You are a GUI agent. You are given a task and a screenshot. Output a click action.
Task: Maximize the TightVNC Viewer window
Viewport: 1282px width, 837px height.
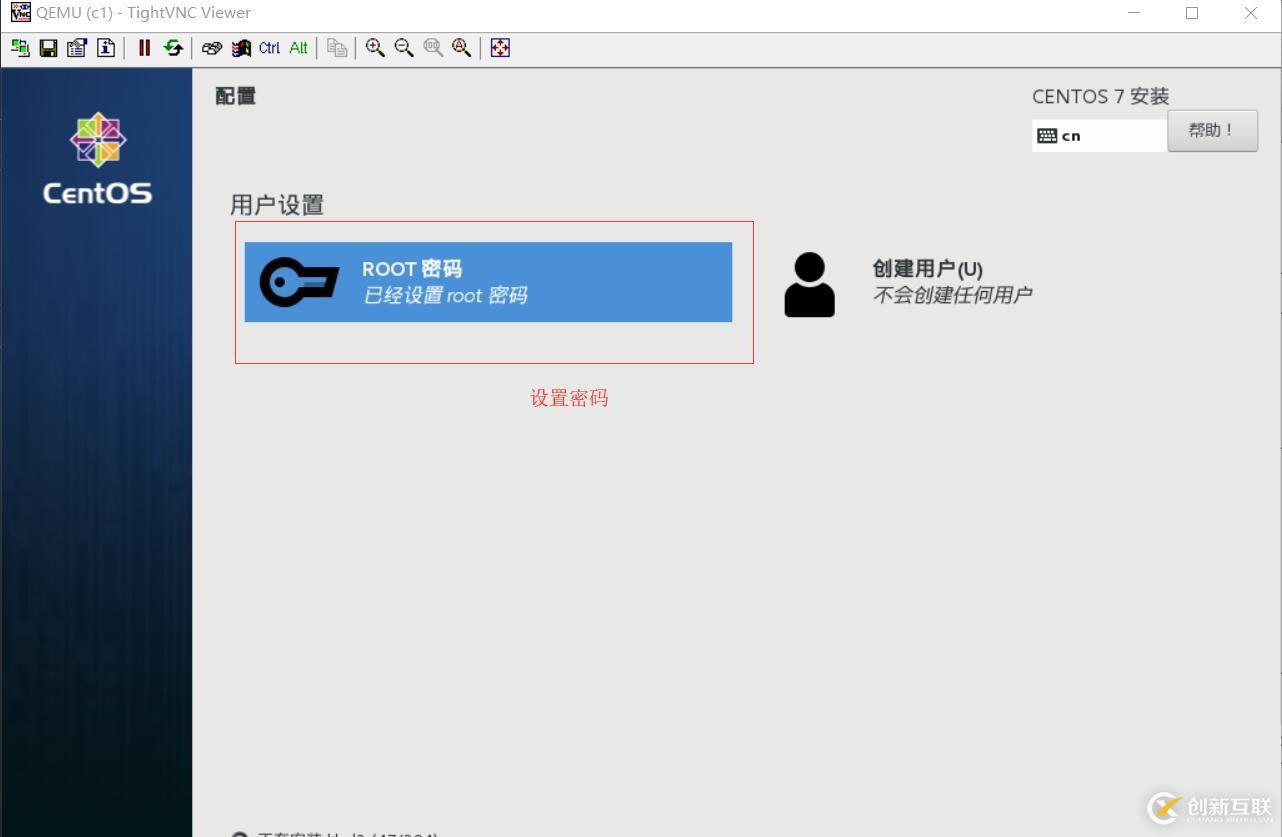1192,13
